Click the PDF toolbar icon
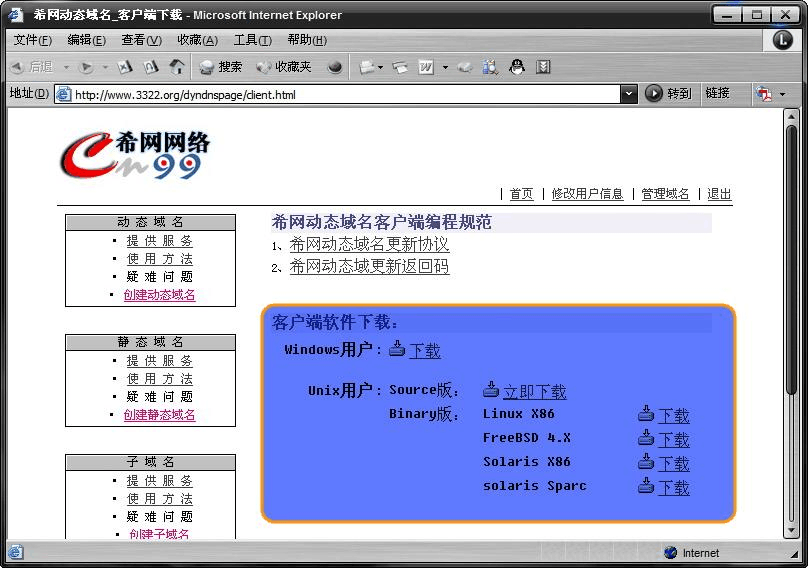The width and height of the screenshot is (808, 568). [765, 93]
